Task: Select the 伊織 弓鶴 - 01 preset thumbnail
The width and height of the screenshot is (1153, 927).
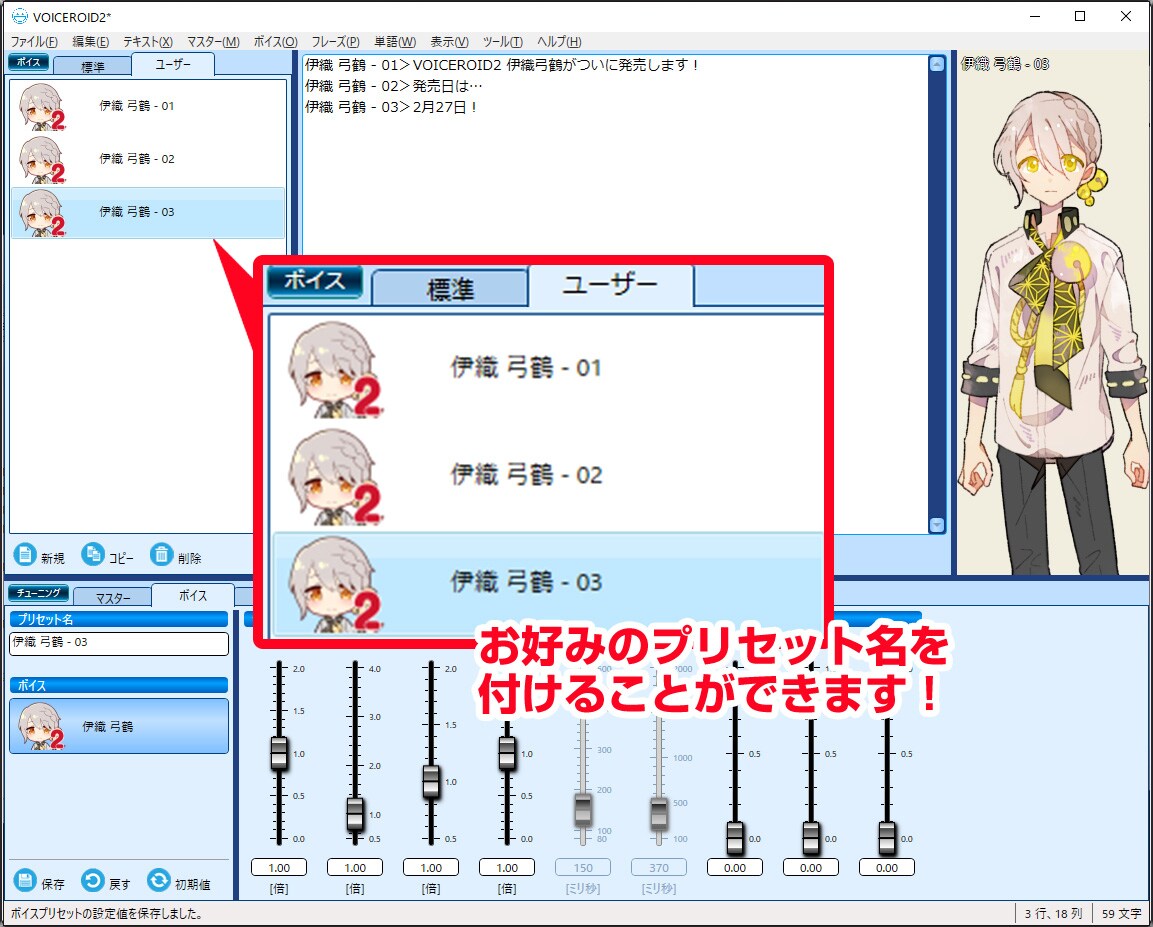Action: (41, 107)
